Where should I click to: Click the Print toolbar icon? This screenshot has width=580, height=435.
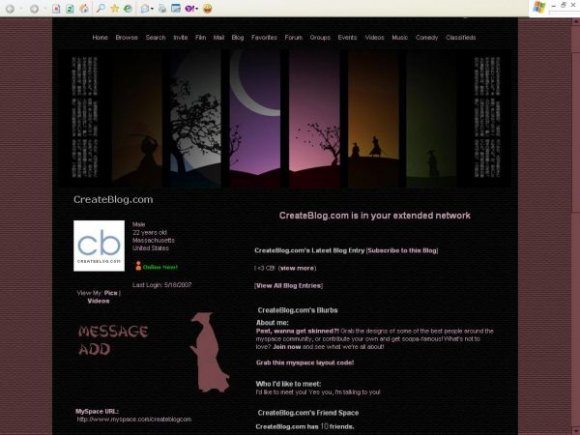[162, 9]
